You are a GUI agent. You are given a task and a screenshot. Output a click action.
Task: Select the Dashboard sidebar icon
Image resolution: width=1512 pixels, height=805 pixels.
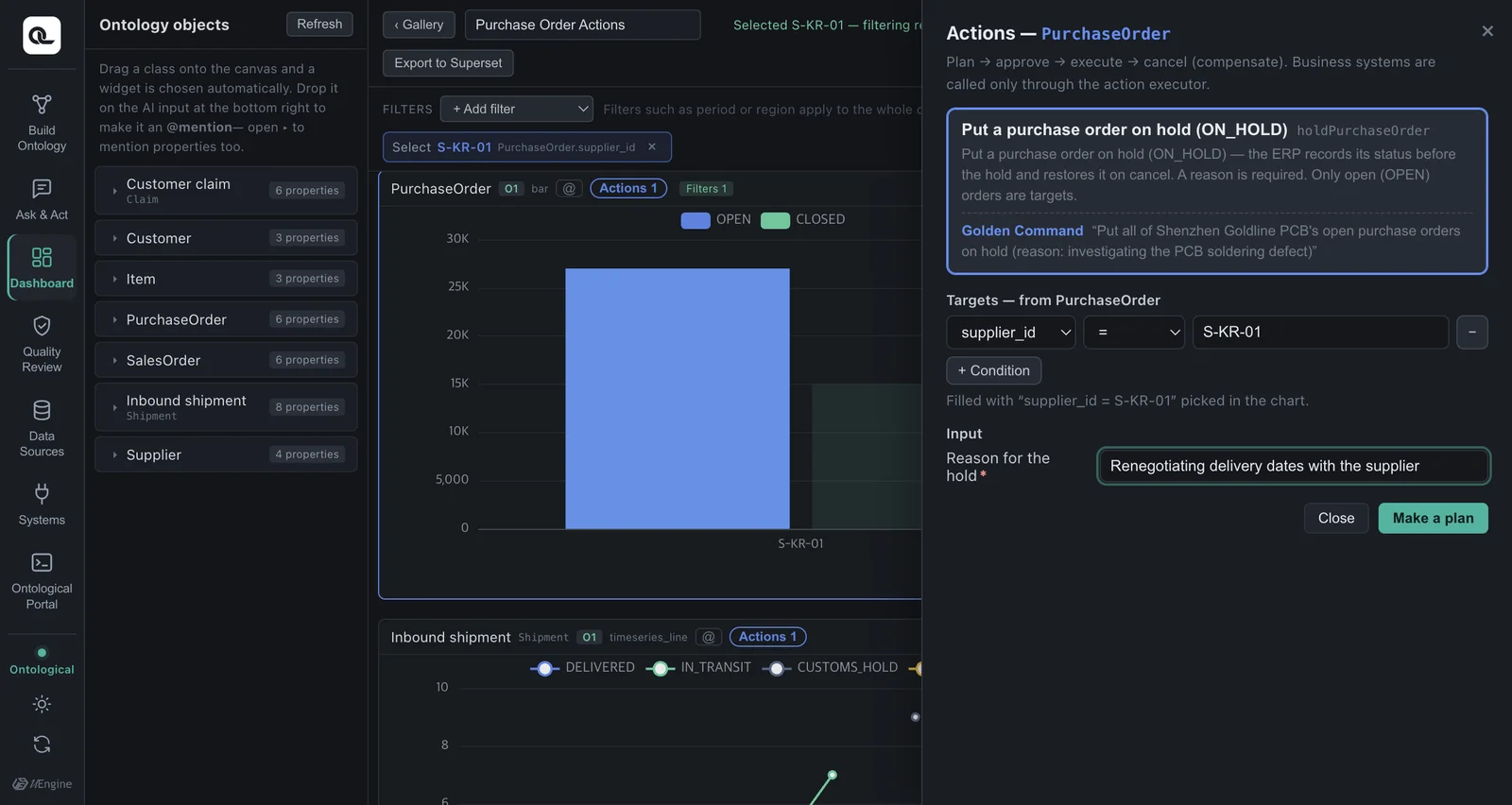(42, 267)
